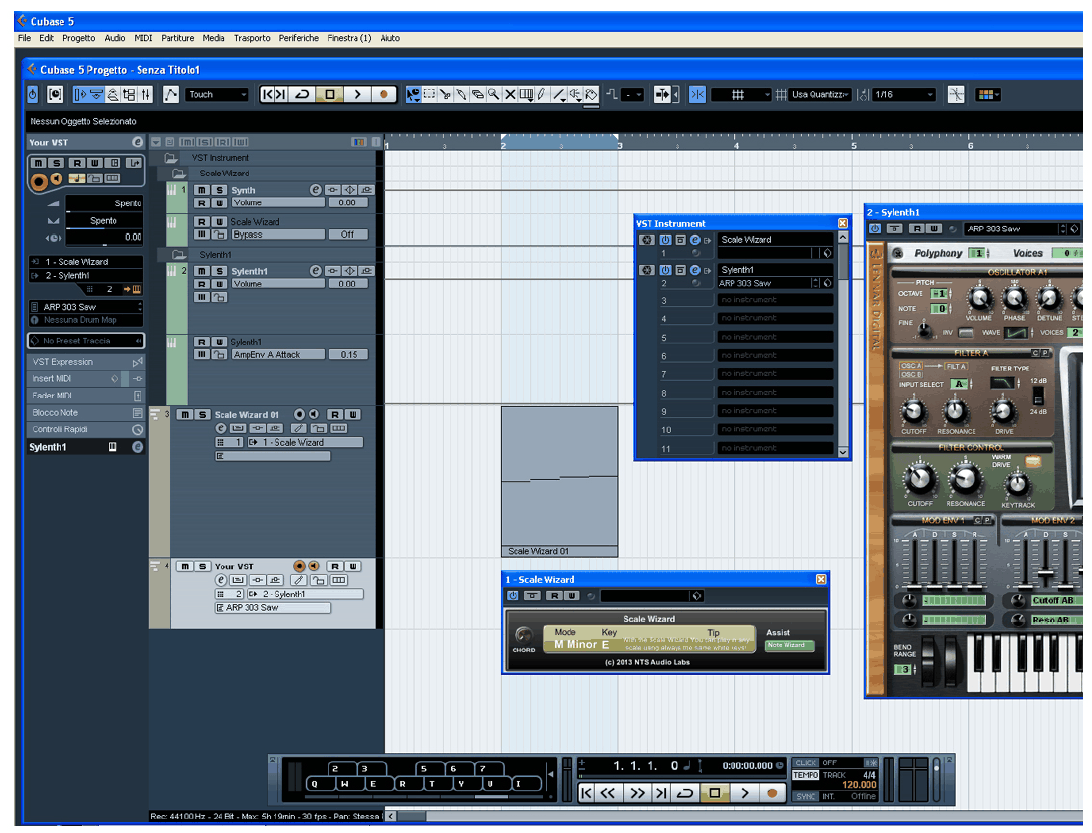1092x833 pixels.
Task: Click the Bypass Off button on Scale Wizard
Action: click(348, 234)
